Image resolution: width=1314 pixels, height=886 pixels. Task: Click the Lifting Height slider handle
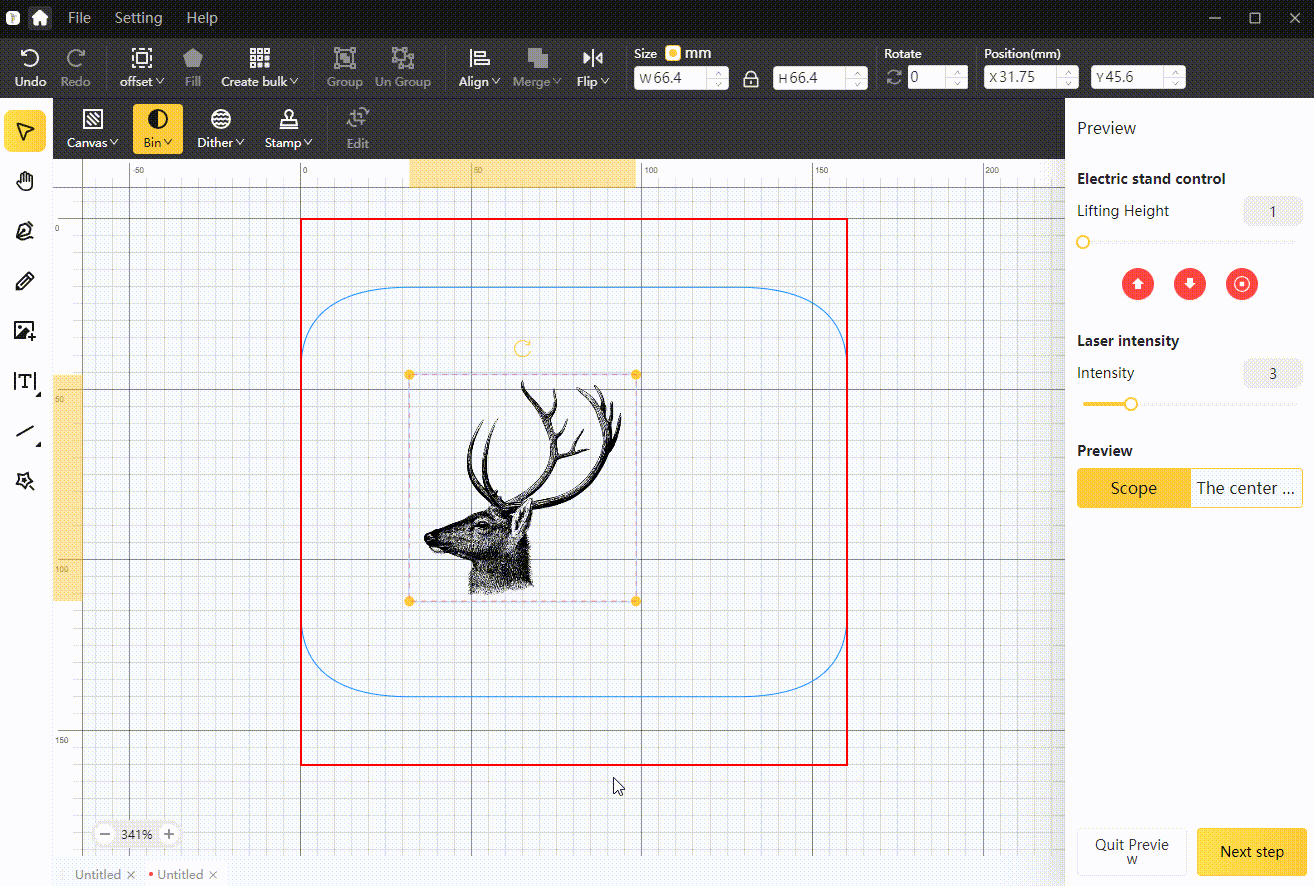pyautogui.click(x=1083, y=242)
